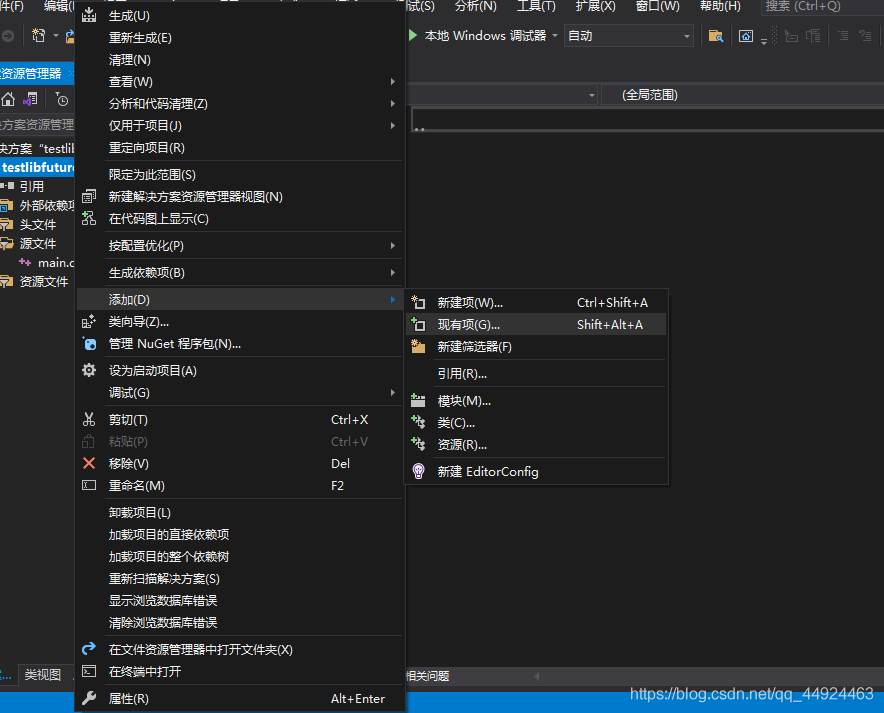This screenshot has height=713, width=884.
Task: Expand the 仅用于项目(J) submenu
Action: pyautogui.click(x=392, y=126)
